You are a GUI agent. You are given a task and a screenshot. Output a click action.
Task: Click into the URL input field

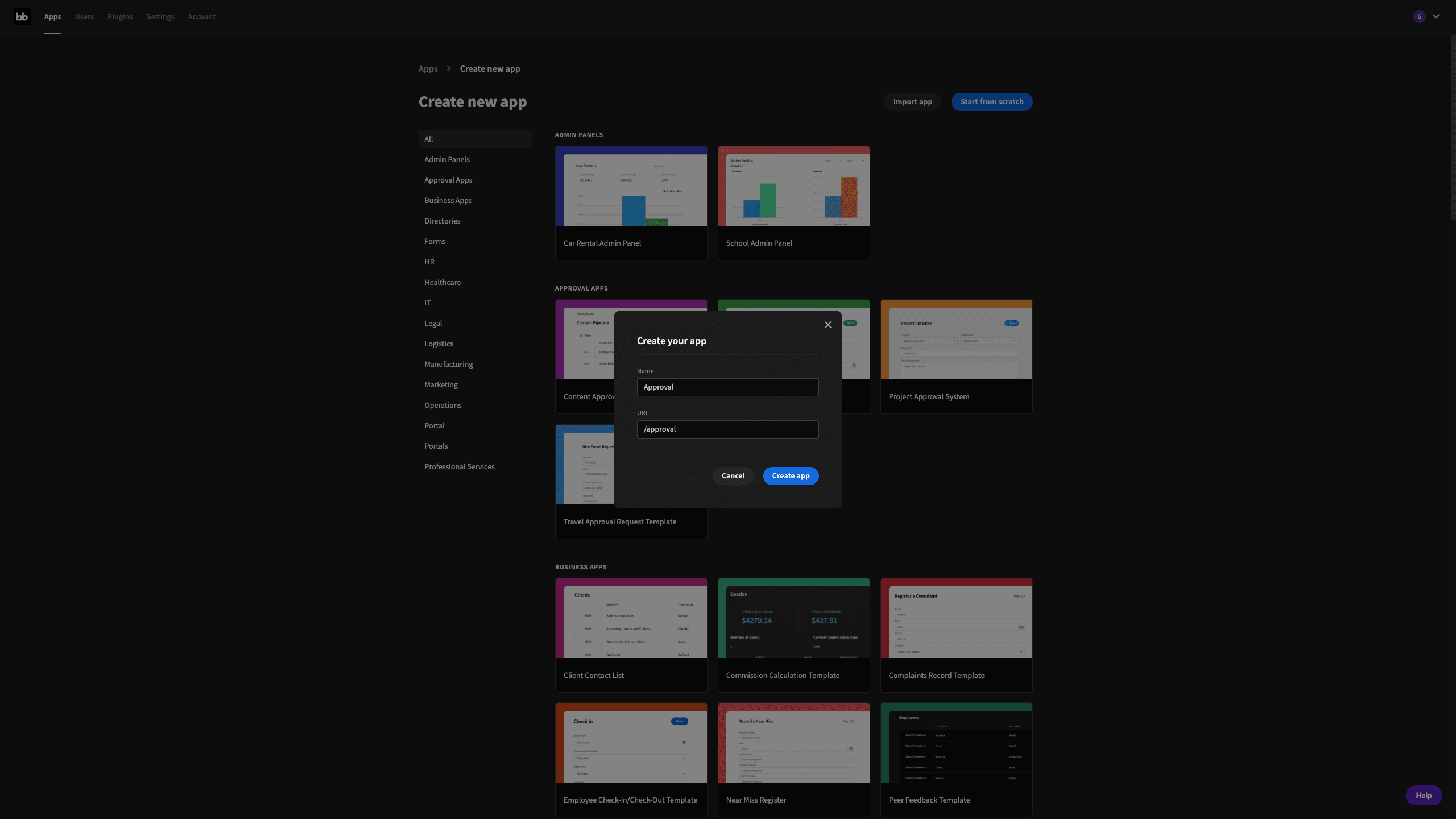[728, 429]
